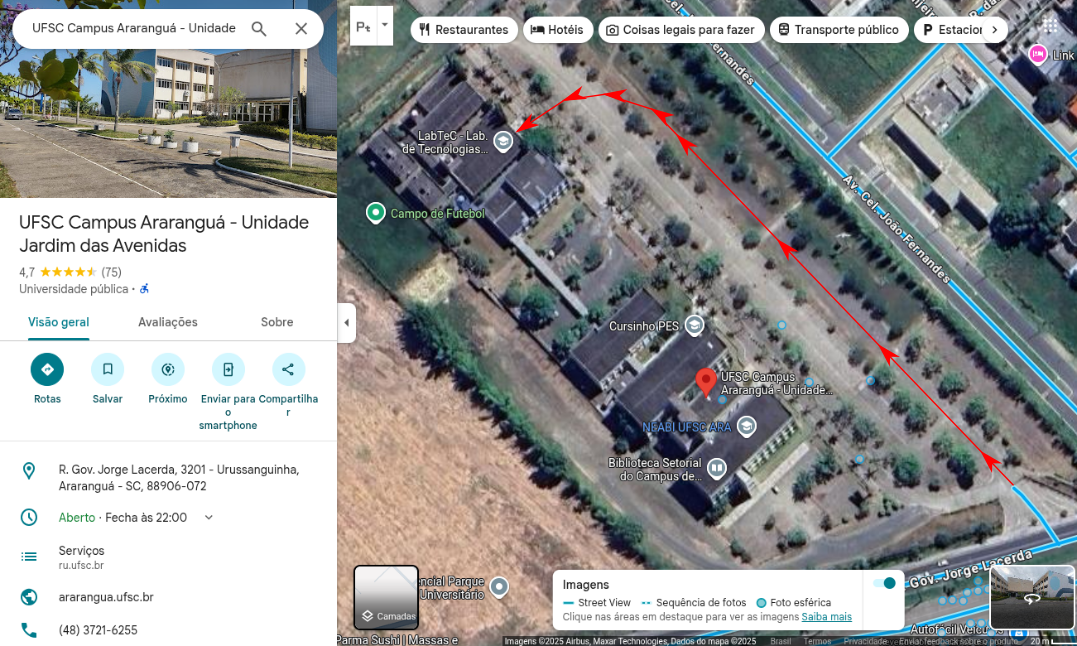Click the Enviar para o smartphone icon
This screenshot has height=646, width=1077.
pyautogui.click(x=228, y=369)
